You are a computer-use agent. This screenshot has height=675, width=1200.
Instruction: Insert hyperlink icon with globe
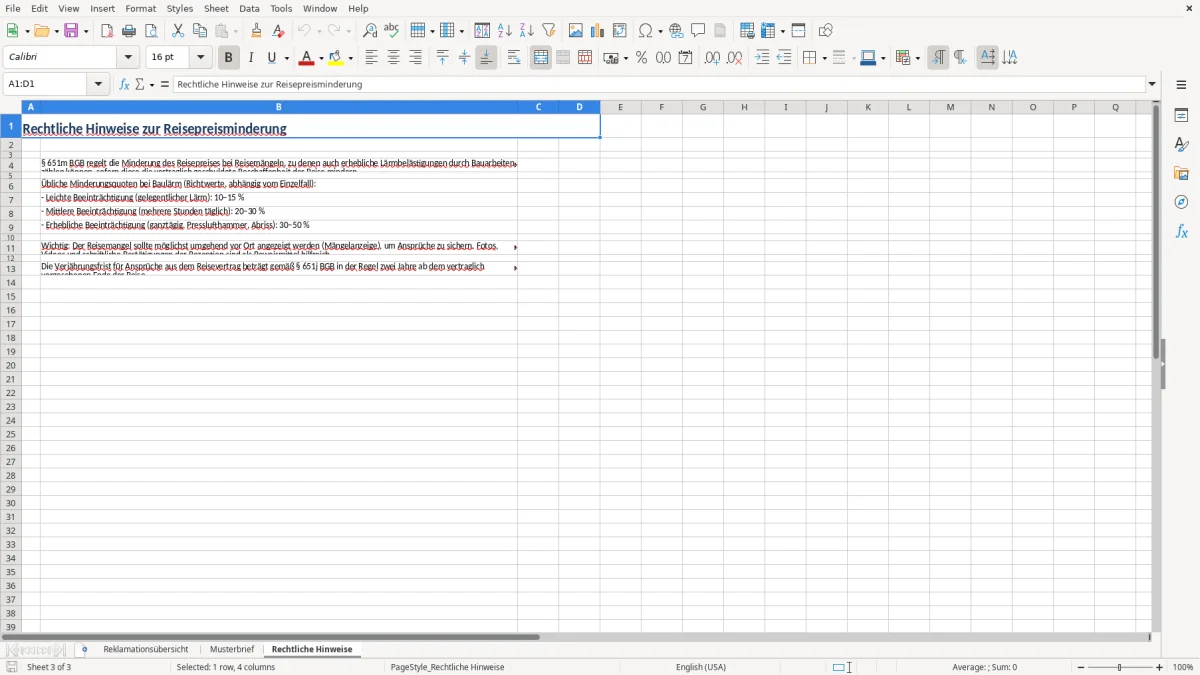point(677,31)
